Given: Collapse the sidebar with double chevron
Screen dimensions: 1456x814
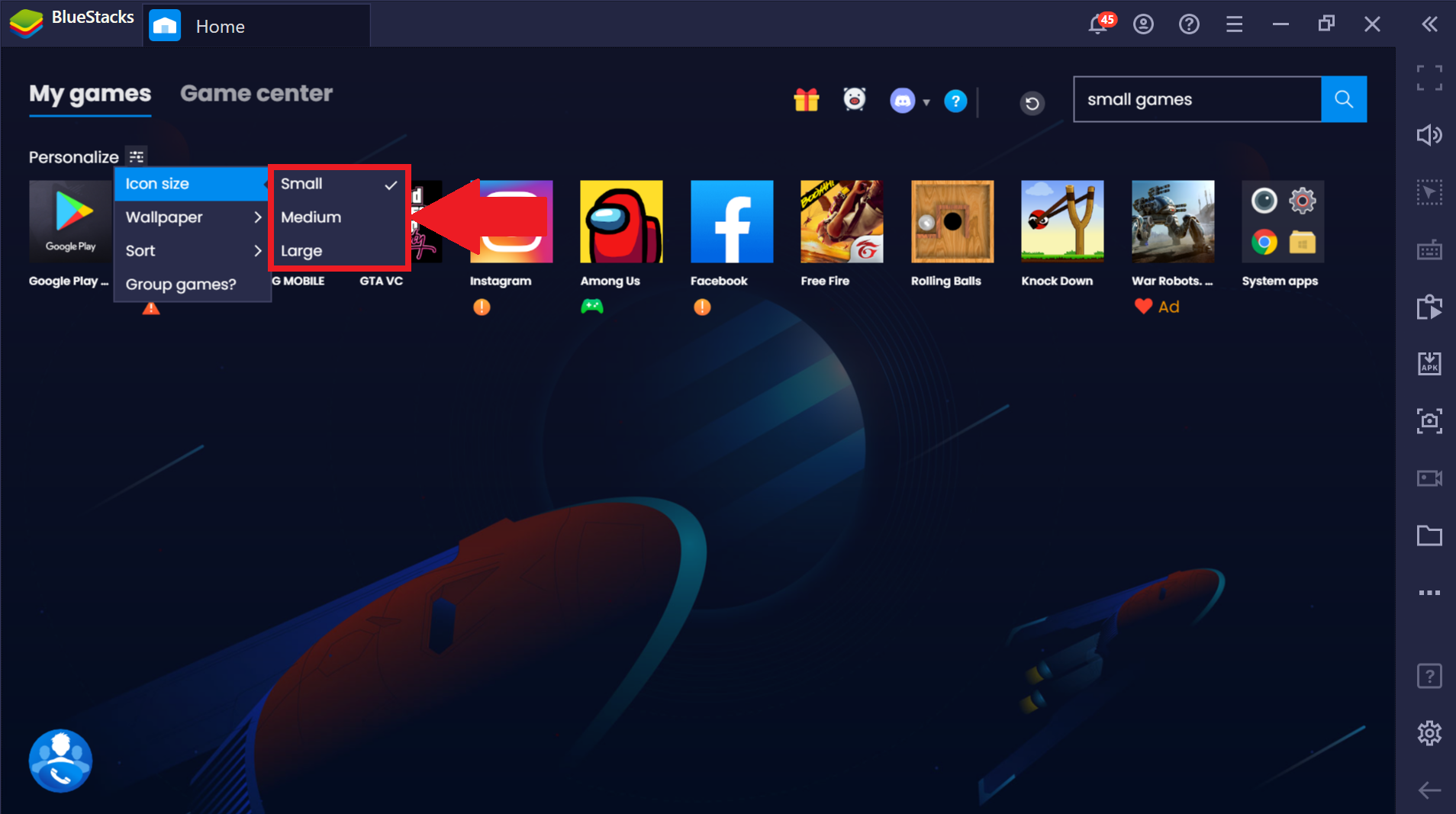Looking at the screenshot, I should tap(1430, 24).
